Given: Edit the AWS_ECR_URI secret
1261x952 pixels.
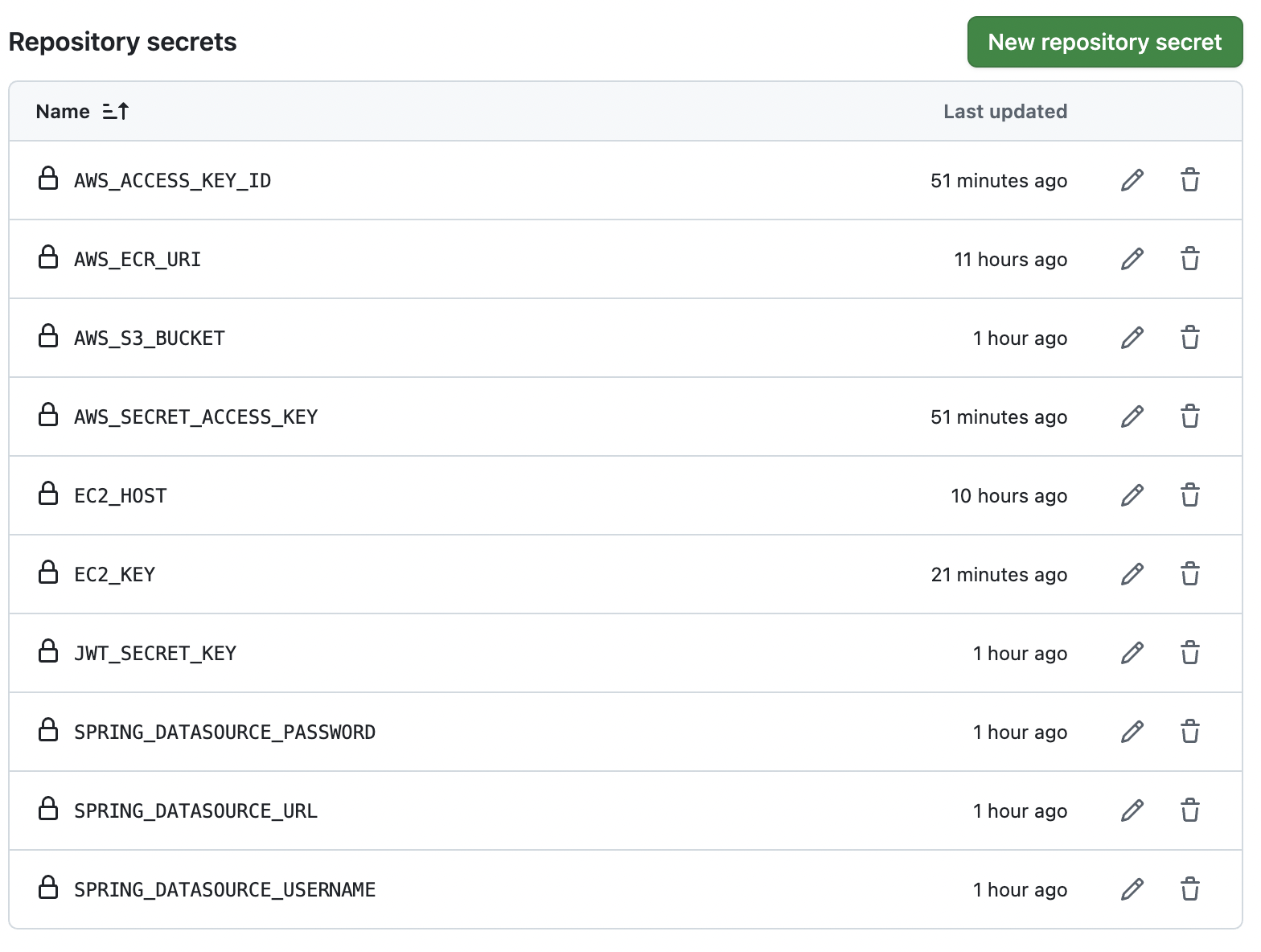Looking at the screenshot, I should pos(1132,259).
